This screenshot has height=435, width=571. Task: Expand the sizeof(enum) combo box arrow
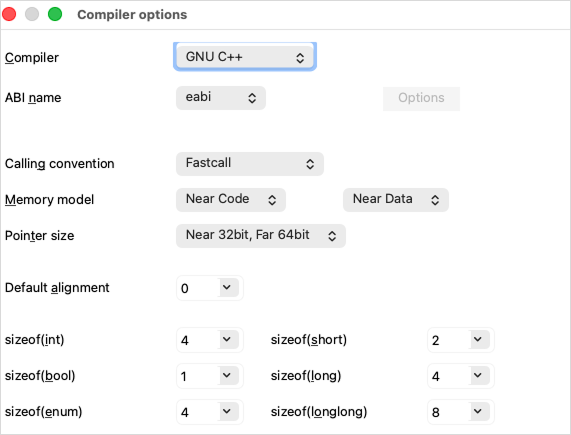tap(228, 412)
